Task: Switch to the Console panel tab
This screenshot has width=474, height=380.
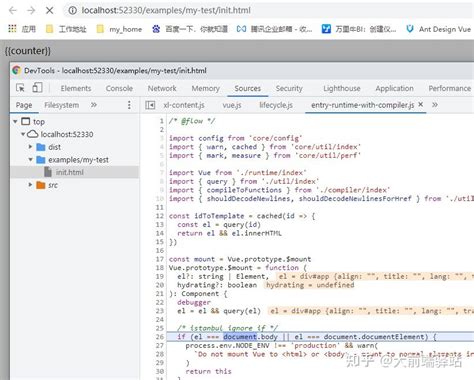Action: tap(119, 88)
